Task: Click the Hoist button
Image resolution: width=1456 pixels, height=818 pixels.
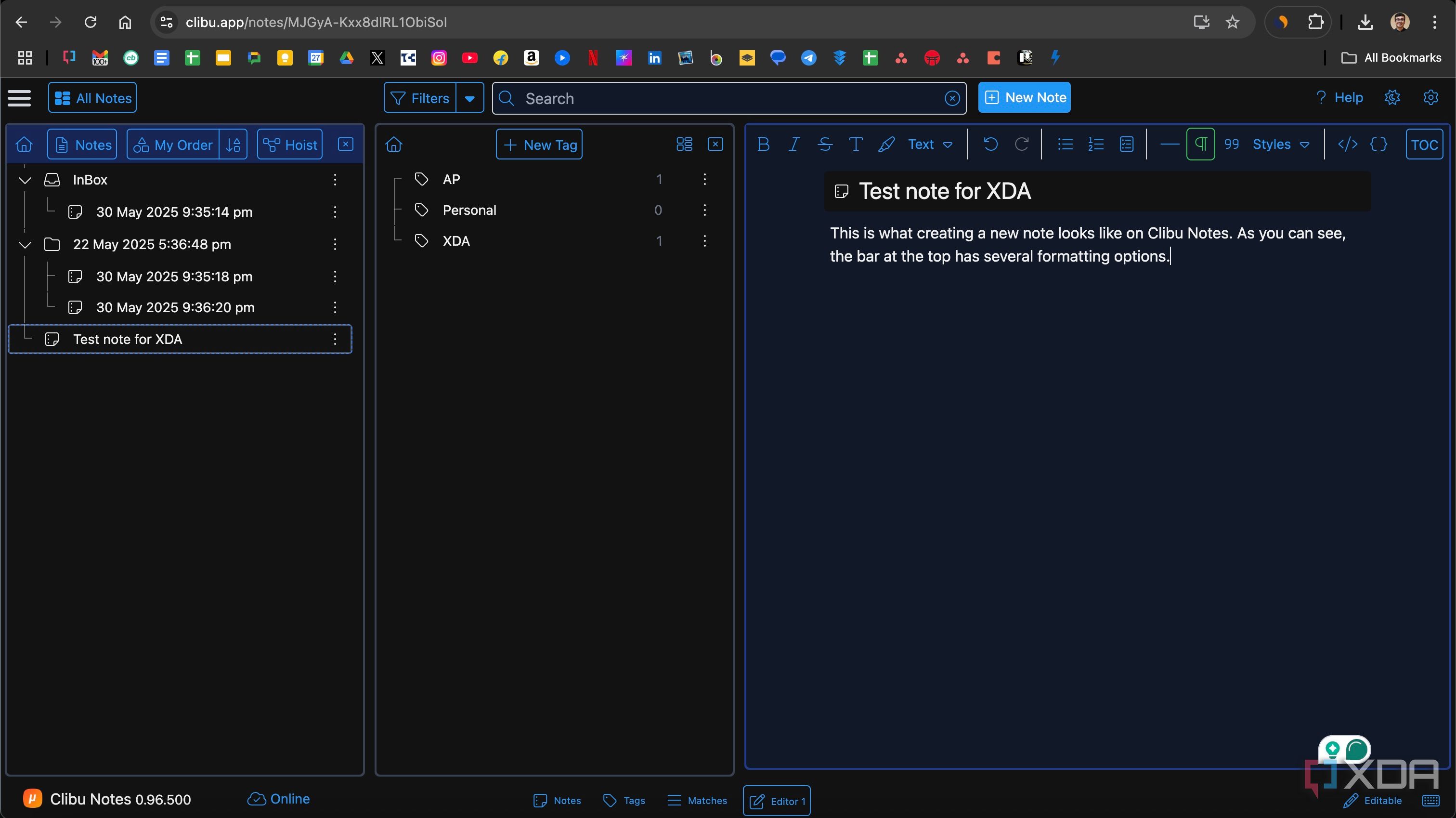Action: tap(290, 145)
